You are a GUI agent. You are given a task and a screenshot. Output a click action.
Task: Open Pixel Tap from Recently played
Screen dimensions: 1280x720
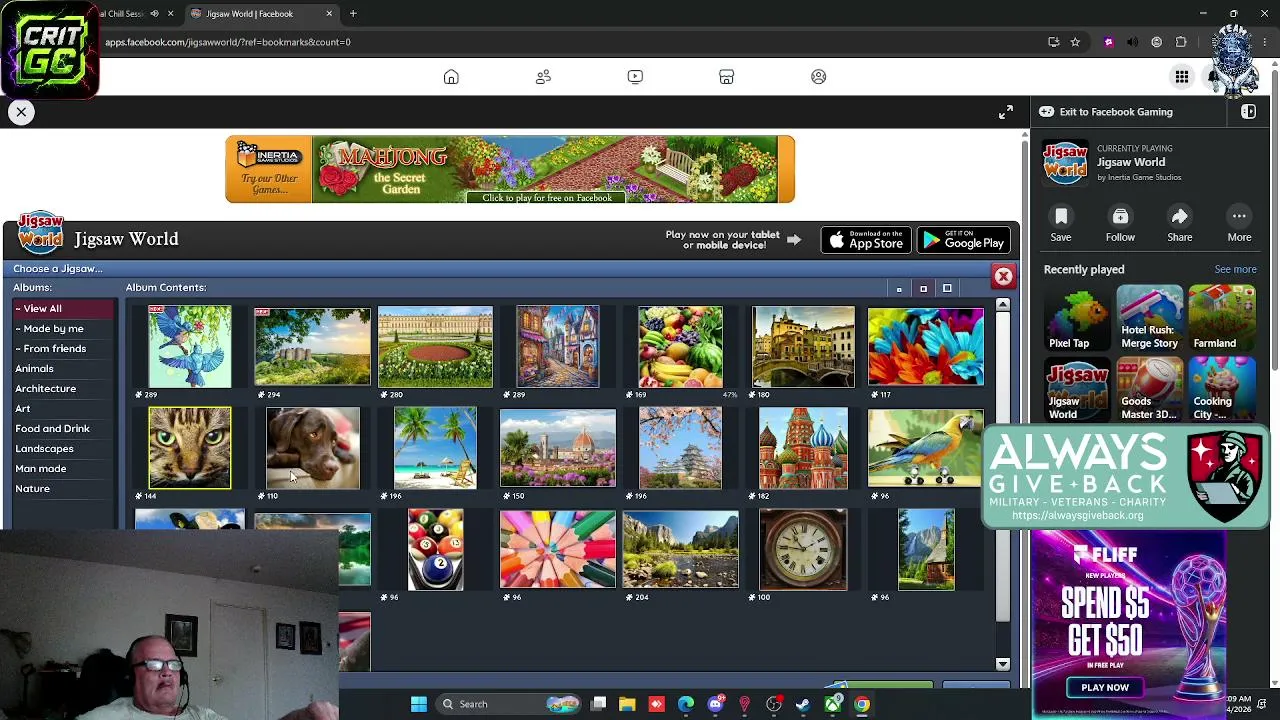(1077, 319)
